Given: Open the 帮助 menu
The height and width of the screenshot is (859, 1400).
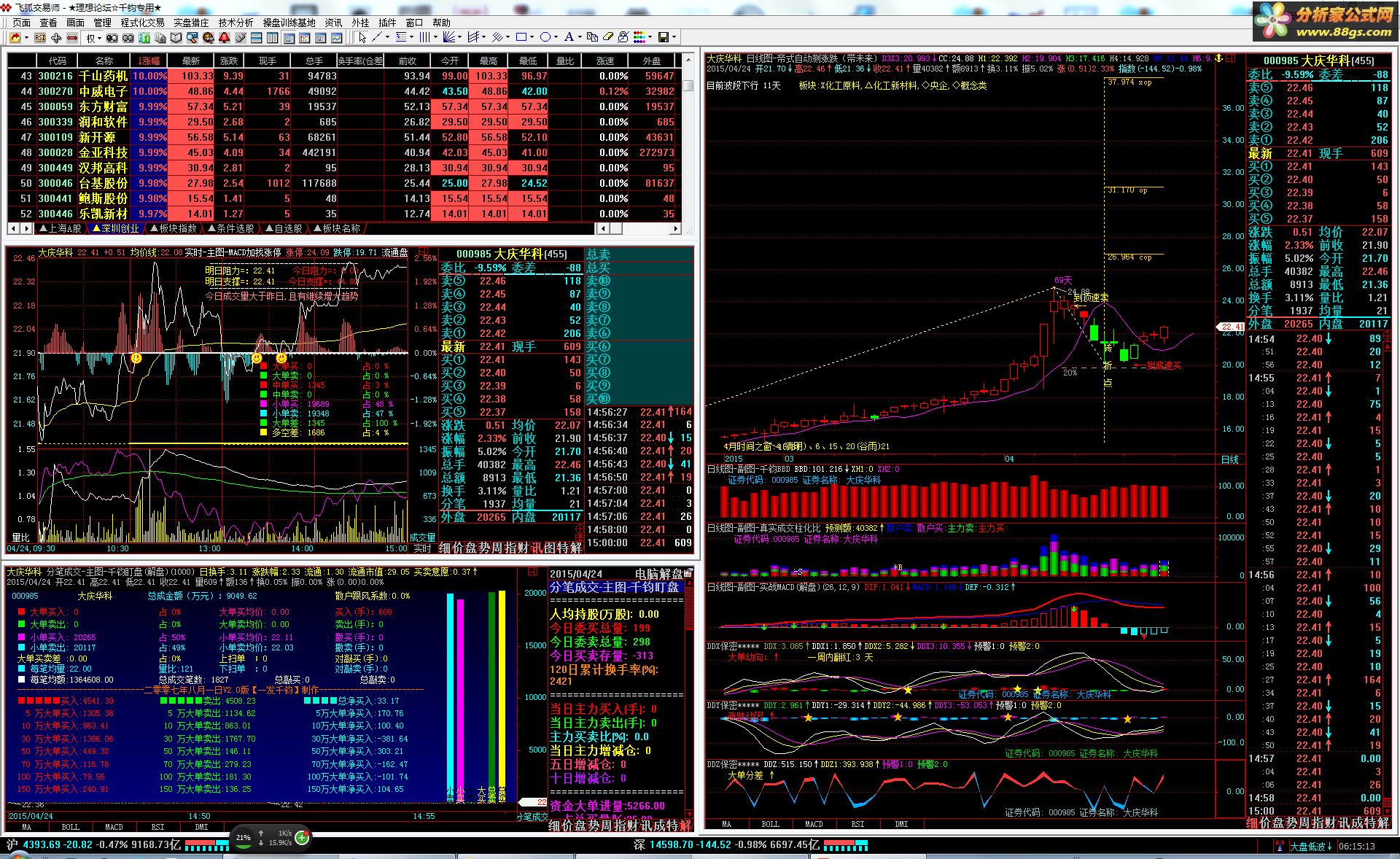Looking at the screenshot, I should pyautogui.click(x=441, y=23).
